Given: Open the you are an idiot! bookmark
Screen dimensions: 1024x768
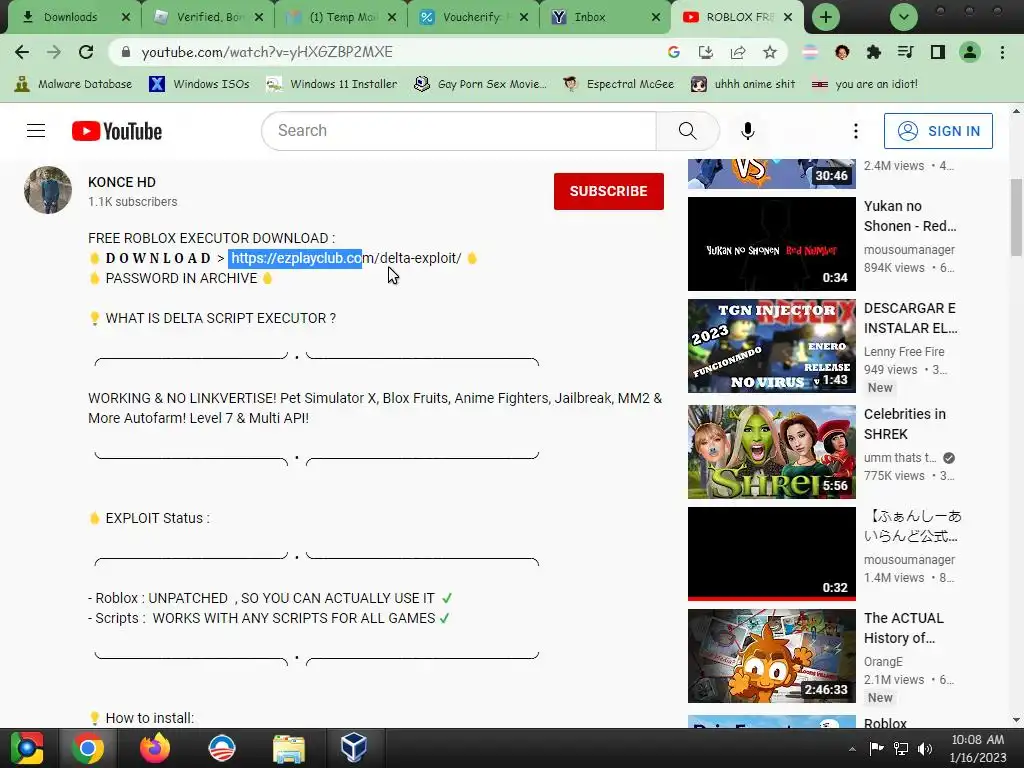Looking at the screenshot, I should pyautogui.click(x=865, y=84).
